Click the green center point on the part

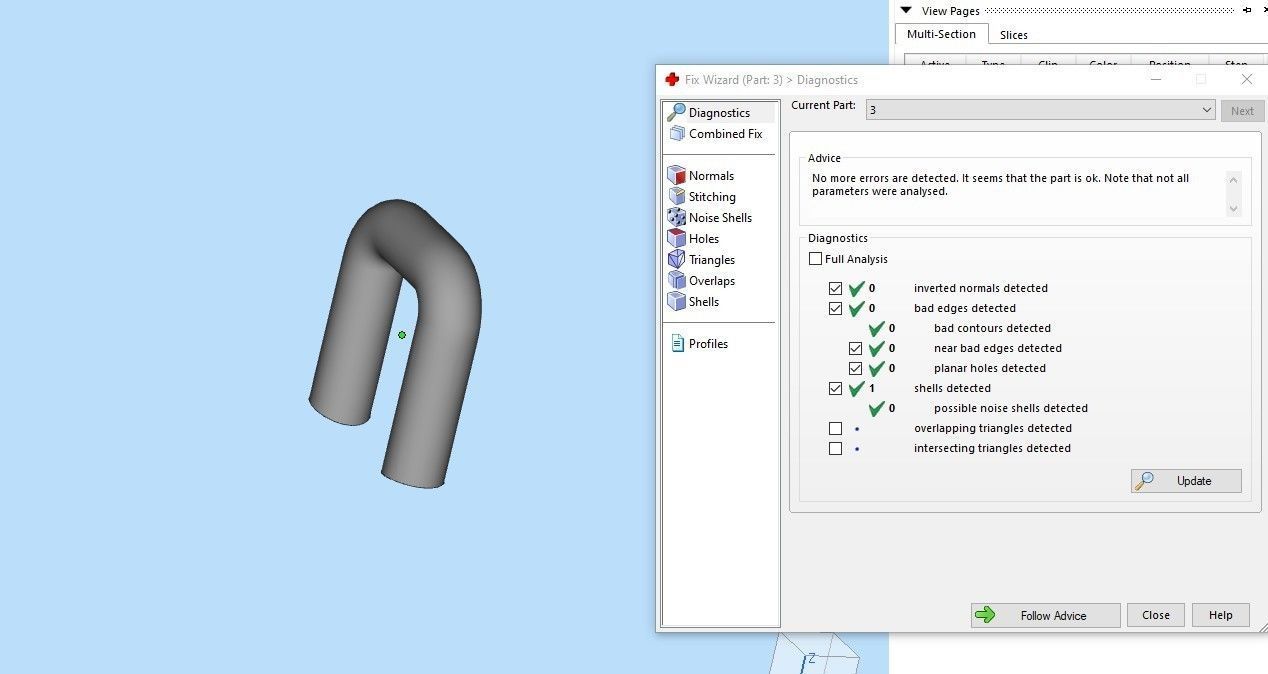(x=402, y=335)
